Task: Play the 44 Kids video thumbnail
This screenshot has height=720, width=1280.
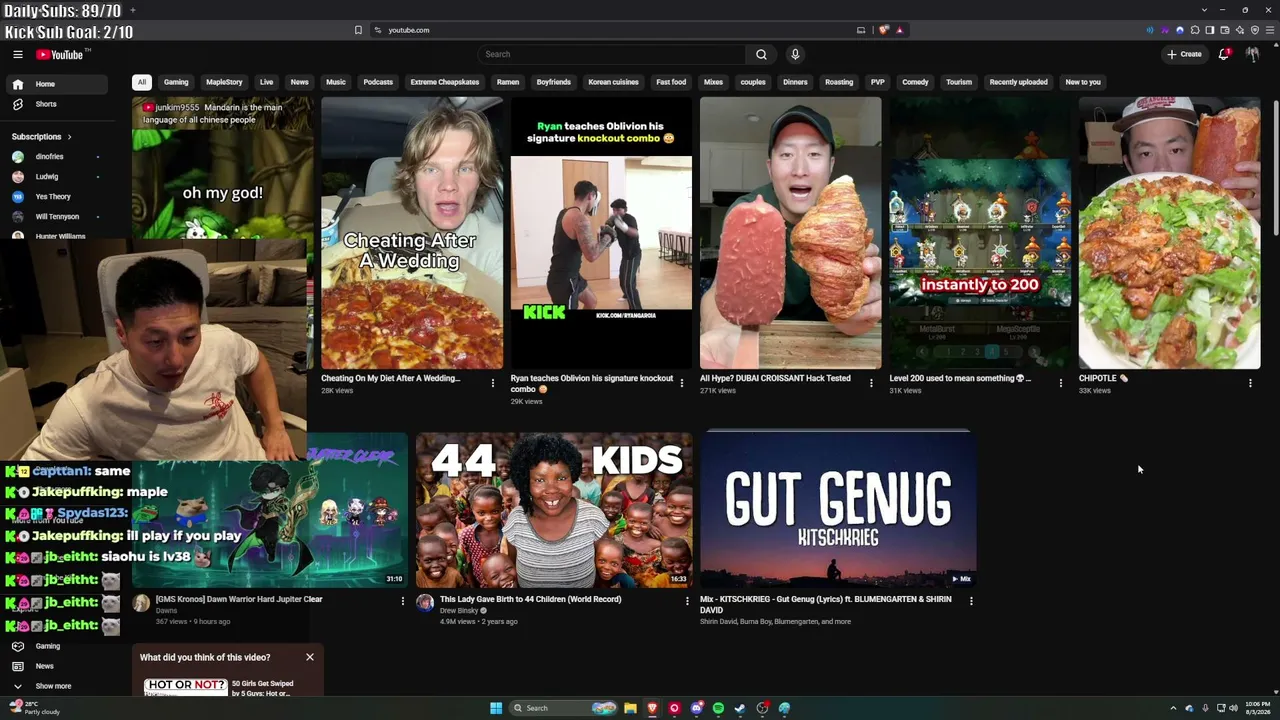Action: coord(554,510)
